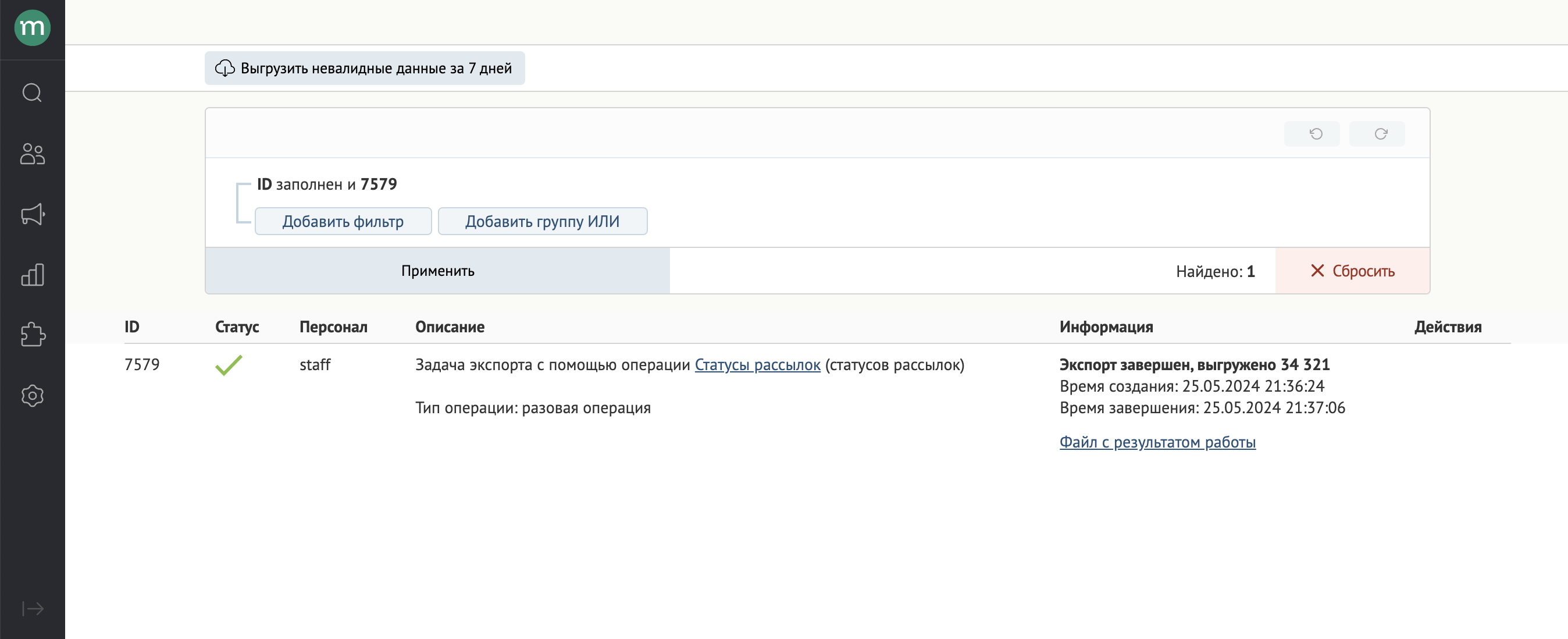Click Время создания 25.05.2024 21:36:24
Screen dimensions: 1568x639
[x=1192, y=386]
